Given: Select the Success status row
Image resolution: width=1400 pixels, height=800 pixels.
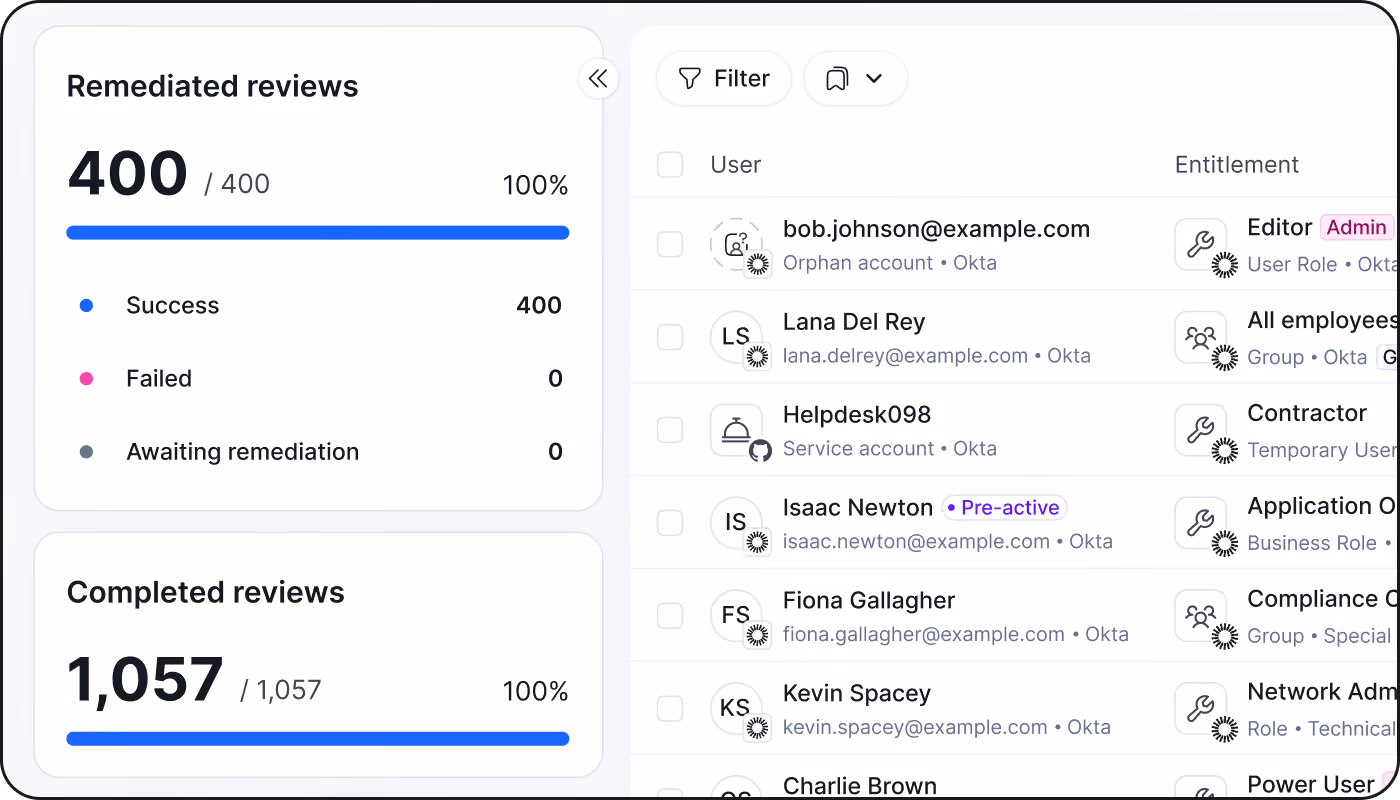Looking at the screenshot, I should click(318, 306).
